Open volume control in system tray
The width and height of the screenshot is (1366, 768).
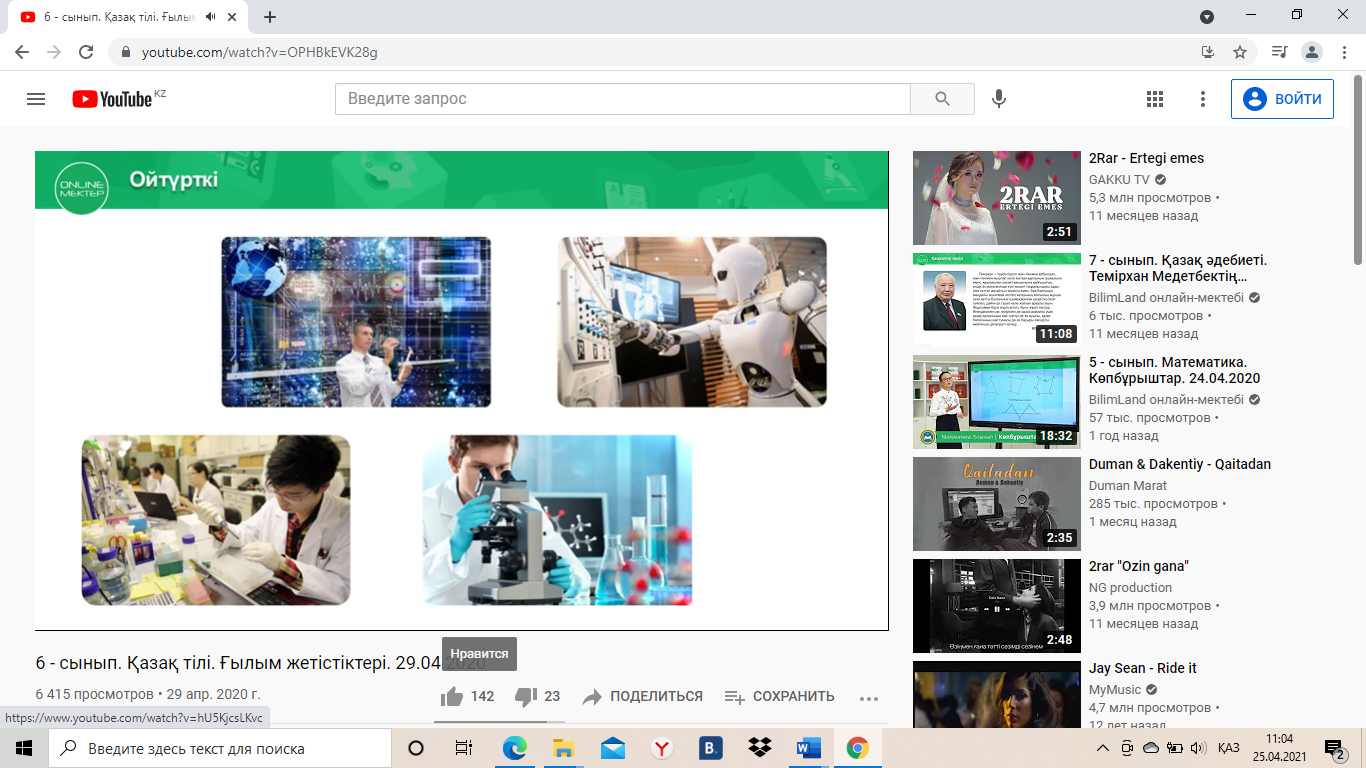pos(1198,748)
